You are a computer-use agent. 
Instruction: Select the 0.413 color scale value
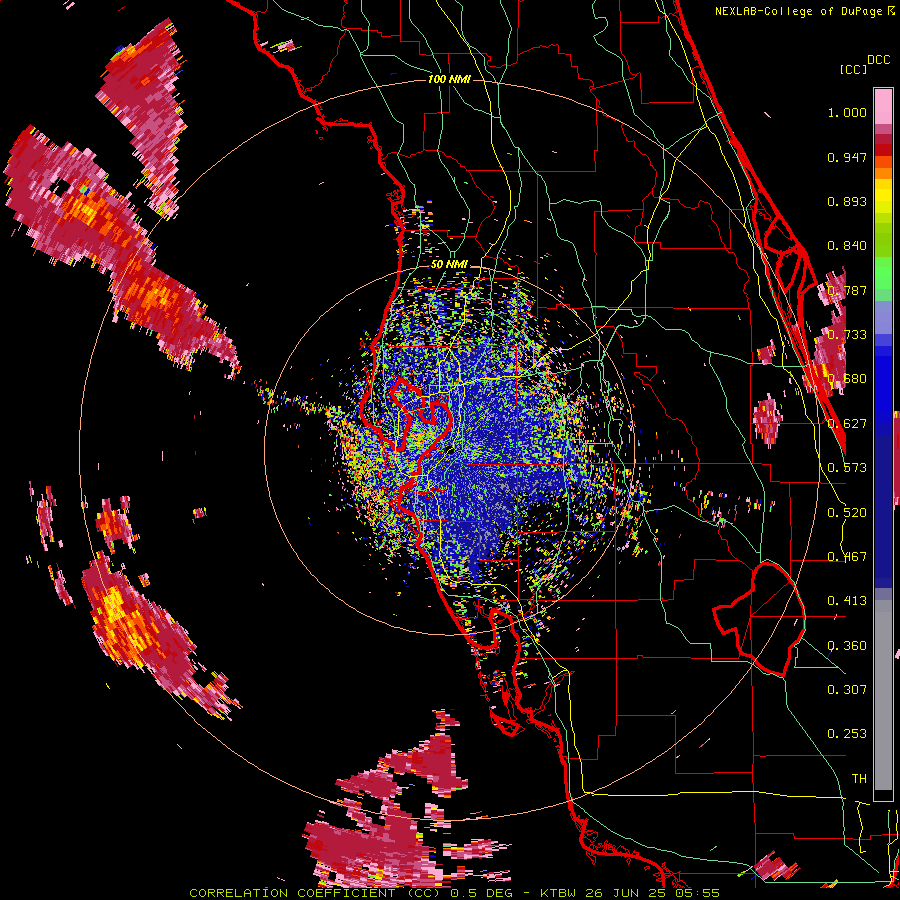point(847,600)
